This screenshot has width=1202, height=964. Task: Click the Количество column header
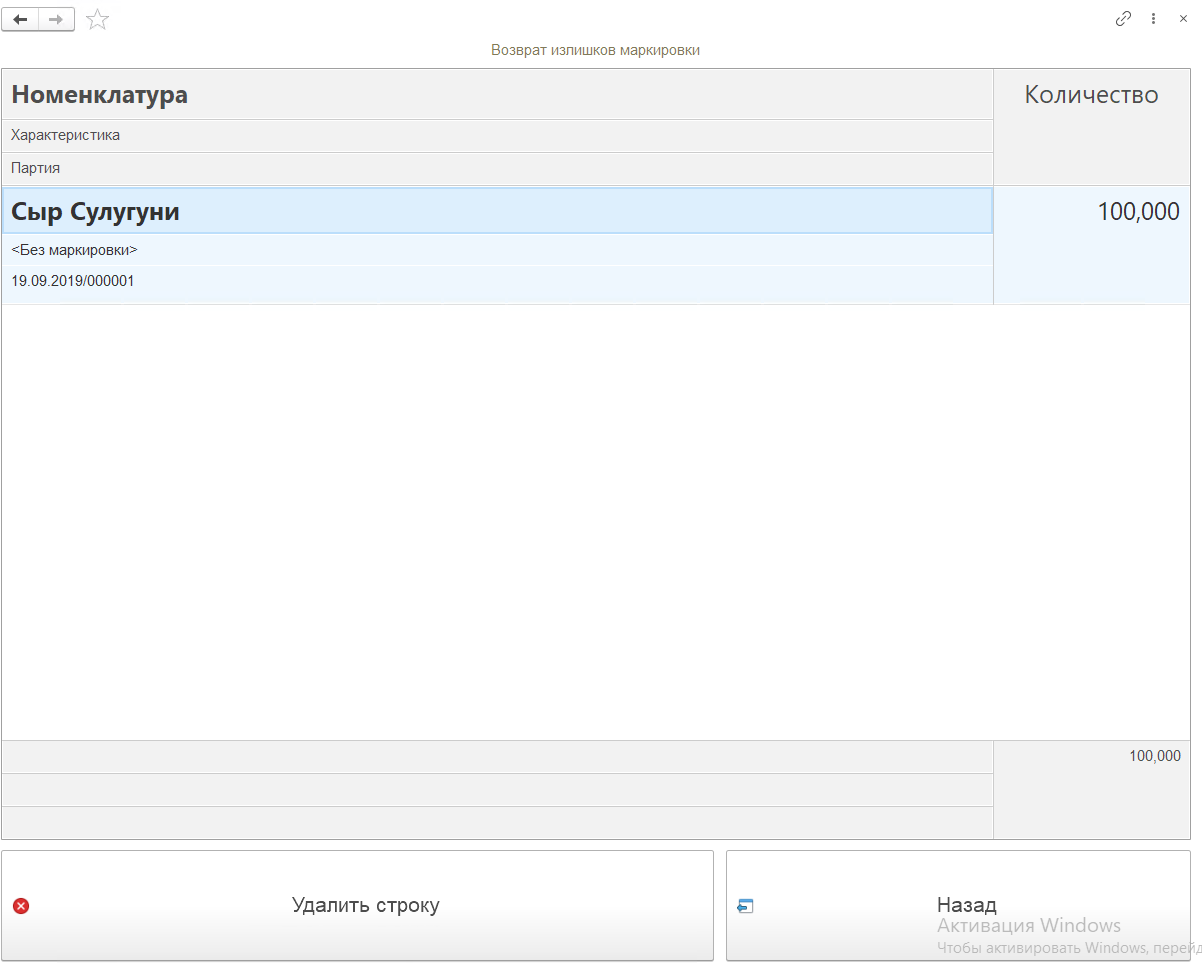click(x=1091, y=95)
